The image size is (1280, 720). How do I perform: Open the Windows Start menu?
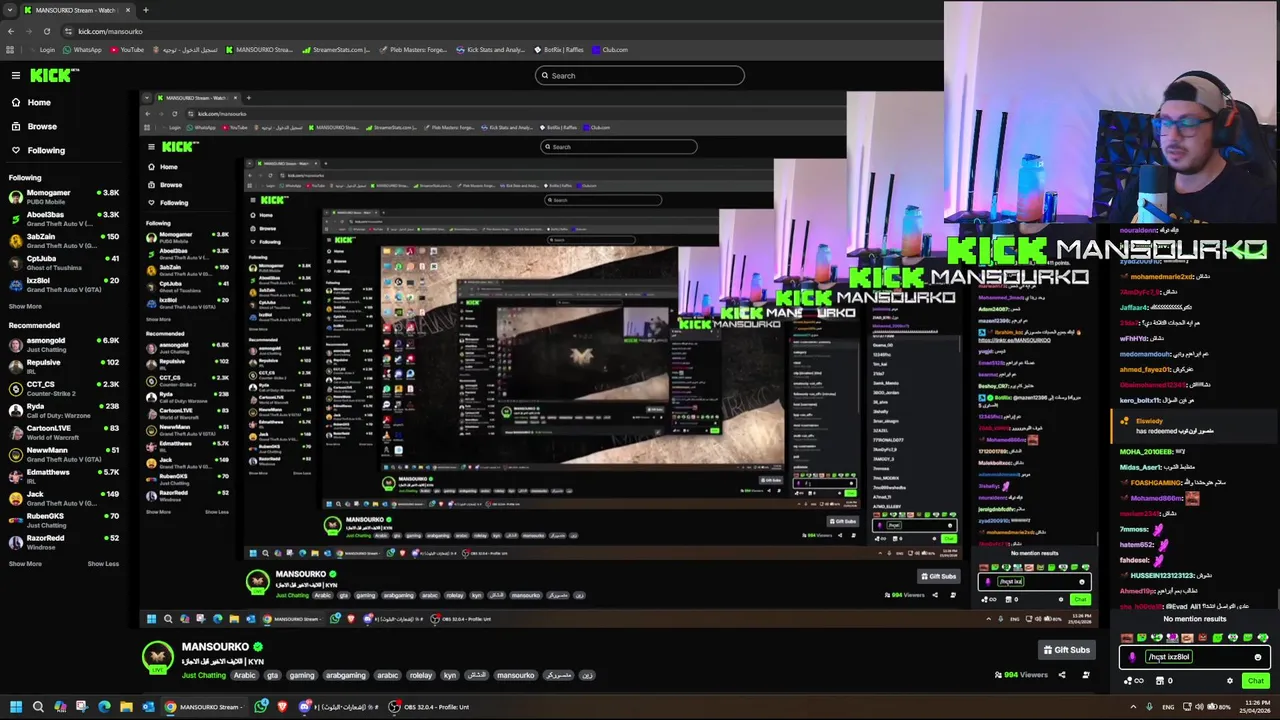(15, 707)
